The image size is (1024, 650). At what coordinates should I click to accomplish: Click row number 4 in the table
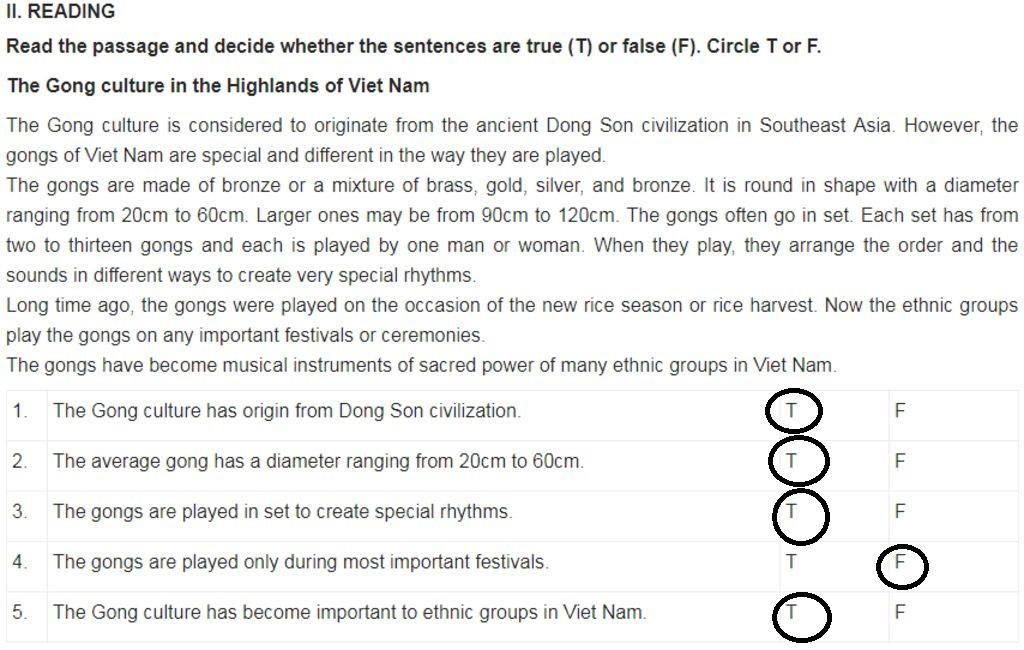click(x=20, y=561)
